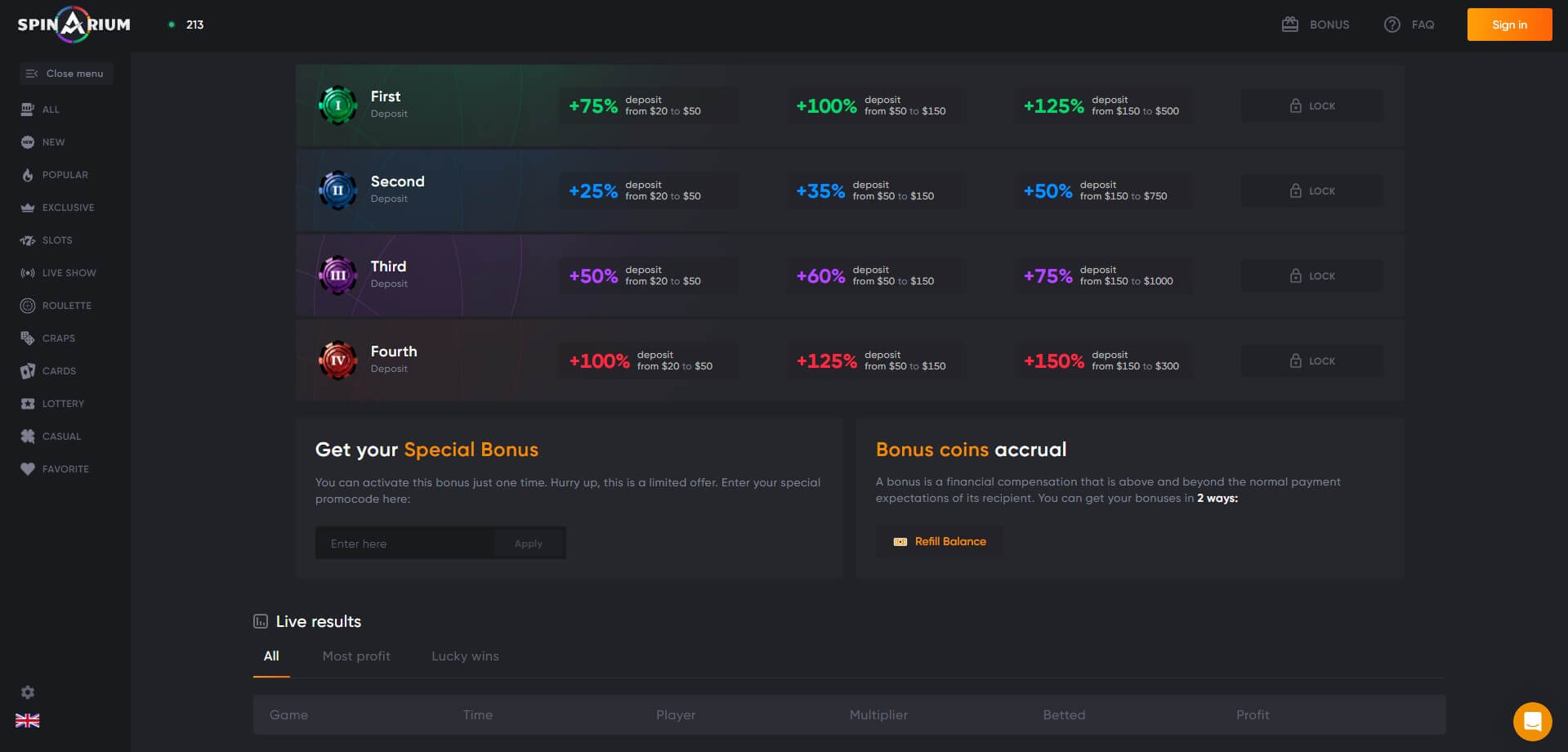Open the ALL games category

tap(41, 110)
